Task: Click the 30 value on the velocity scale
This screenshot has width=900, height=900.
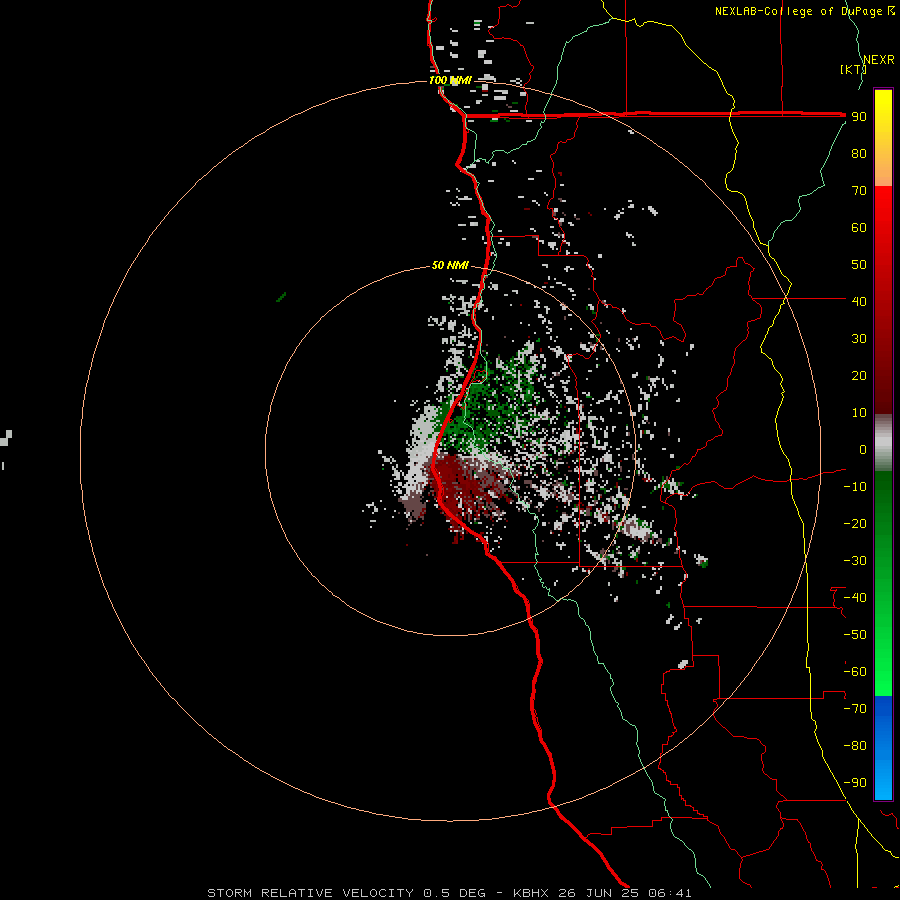Action: [x=859, y=339]
